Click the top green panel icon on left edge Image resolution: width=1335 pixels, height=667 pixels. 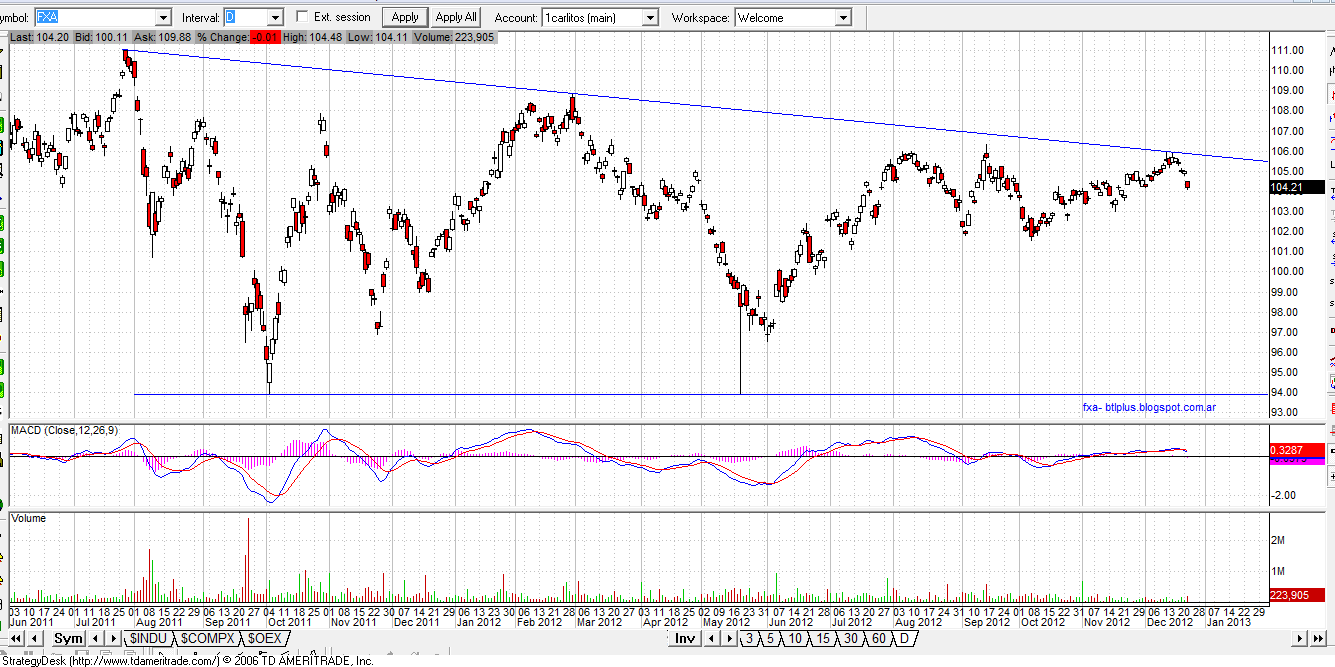[5, 126]
